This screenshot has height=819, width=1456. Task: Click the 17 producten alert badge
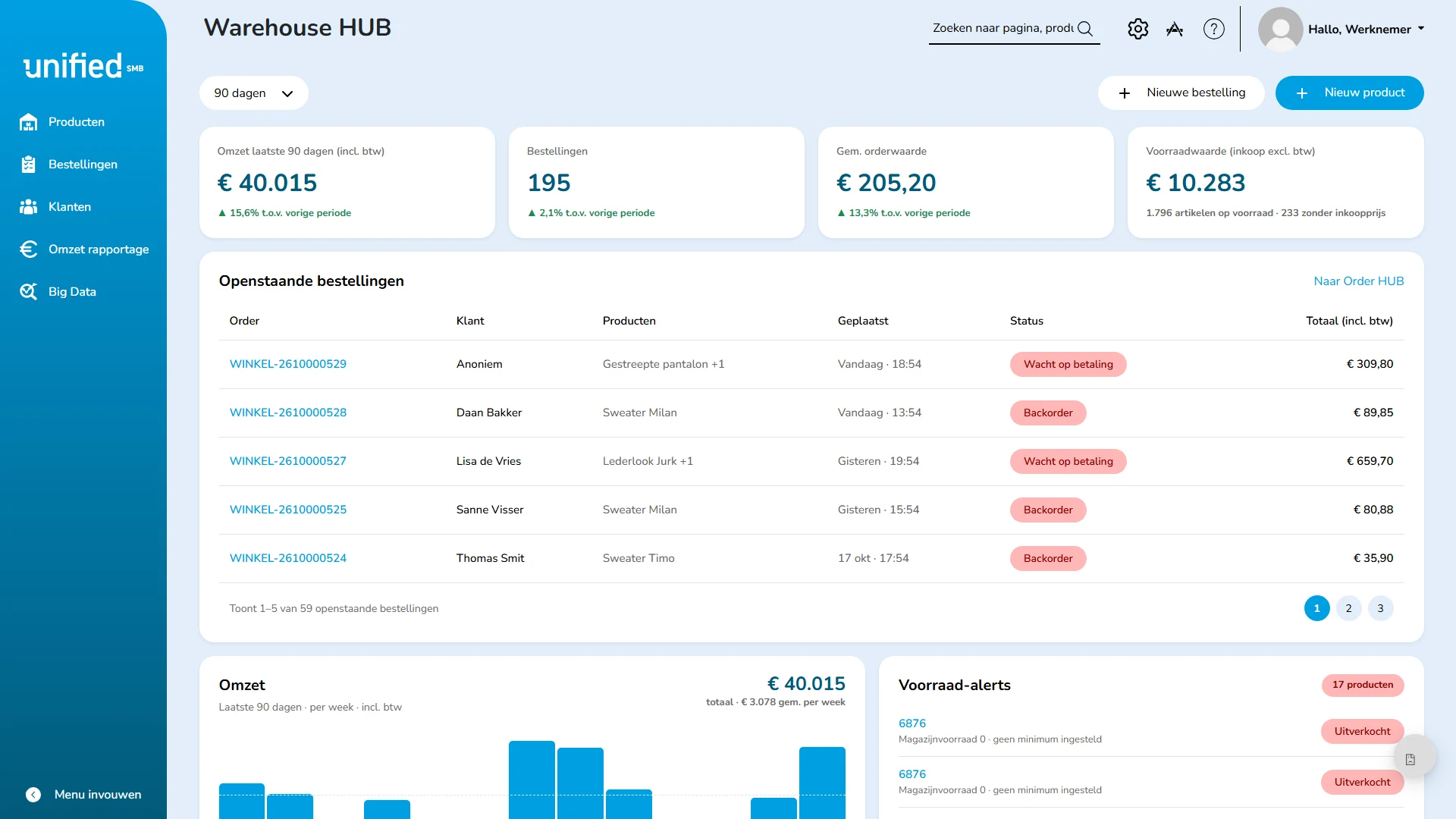(1363, 685)
